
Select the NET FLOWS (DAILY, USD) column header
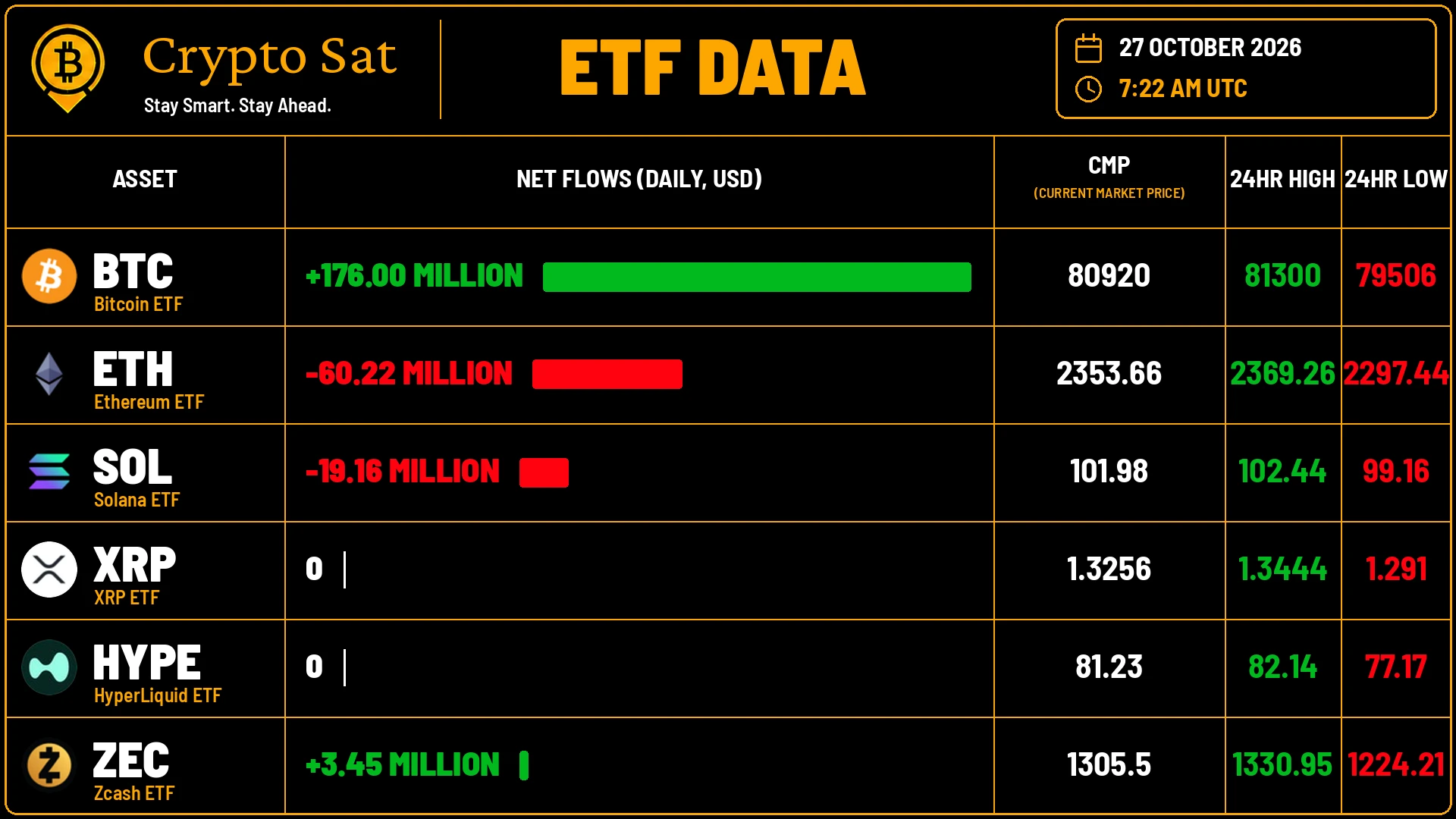[x=639, y=179]
